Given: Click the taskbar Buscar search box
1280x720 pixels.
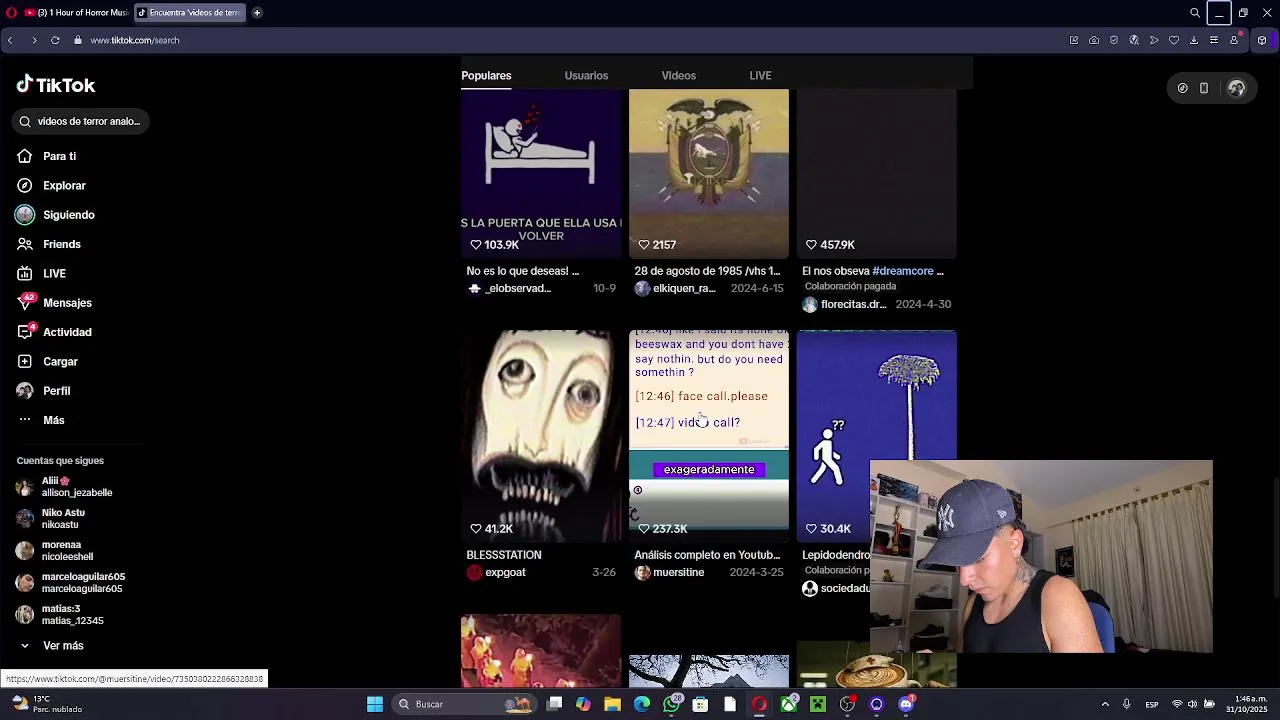Looking at the screenshot, I should point(466,704).
